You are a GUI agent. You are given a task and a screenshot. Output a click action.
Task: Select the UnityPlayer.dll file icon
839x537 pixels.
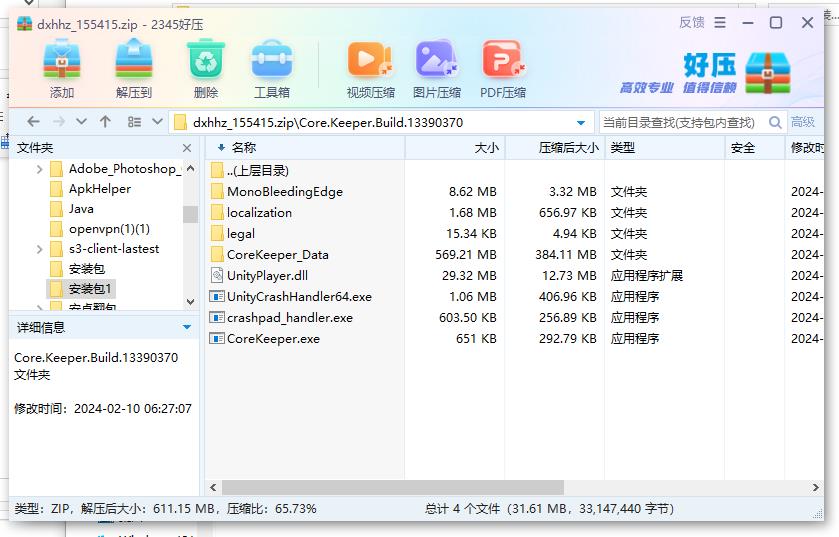point(217,275)
